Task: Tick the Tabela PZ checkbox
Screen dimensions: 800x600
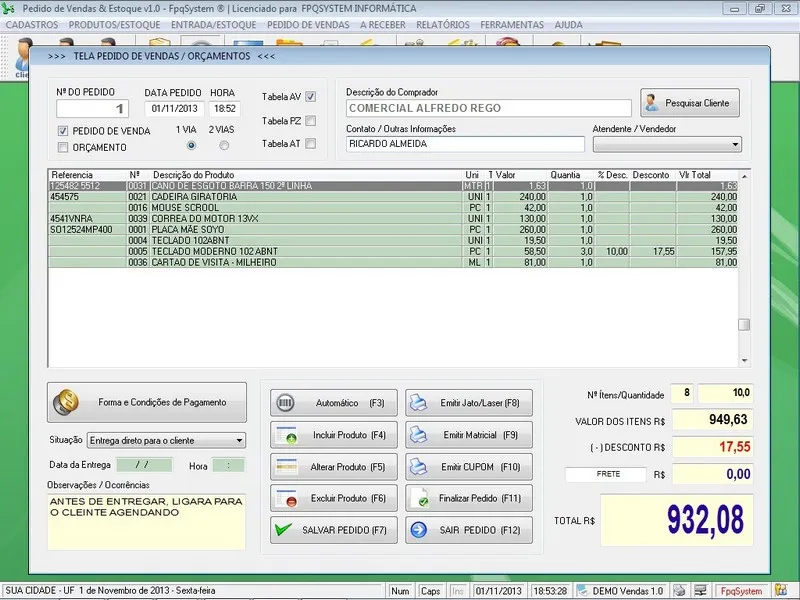Action: pyautogui.click(x=310, y=121)
